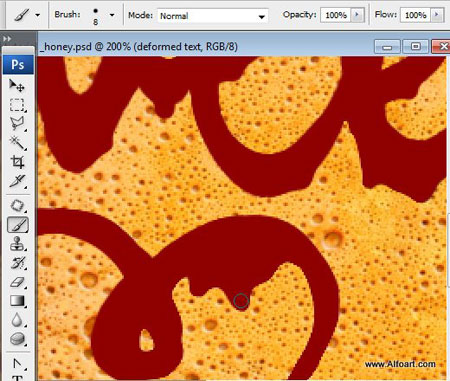Click the brush tip preview sized 8
The width and height of the screenshot is (450, 381).
[x=96, y=16]
